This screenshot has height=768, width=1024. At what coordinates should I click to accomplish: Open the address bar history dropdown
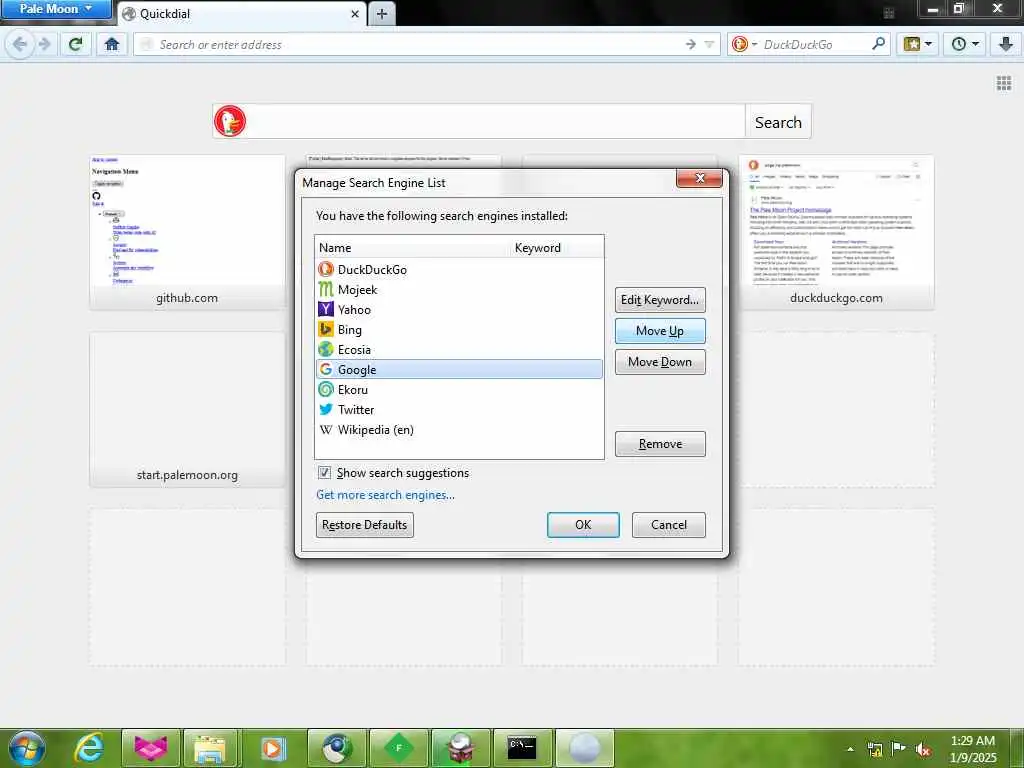click(709, 44)
